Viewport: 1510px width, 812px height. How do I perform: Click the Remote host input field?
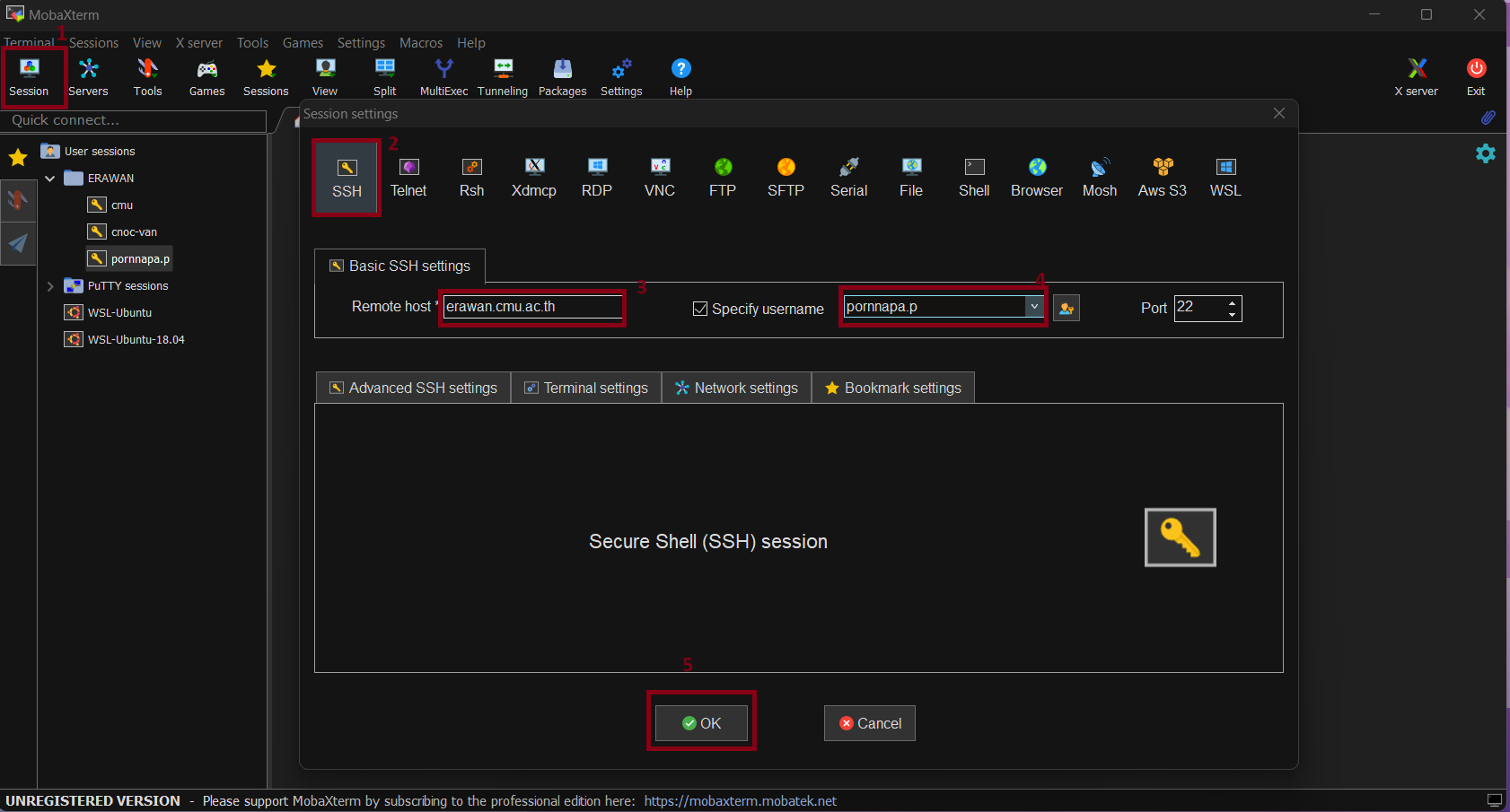click(x=532, y=307)
